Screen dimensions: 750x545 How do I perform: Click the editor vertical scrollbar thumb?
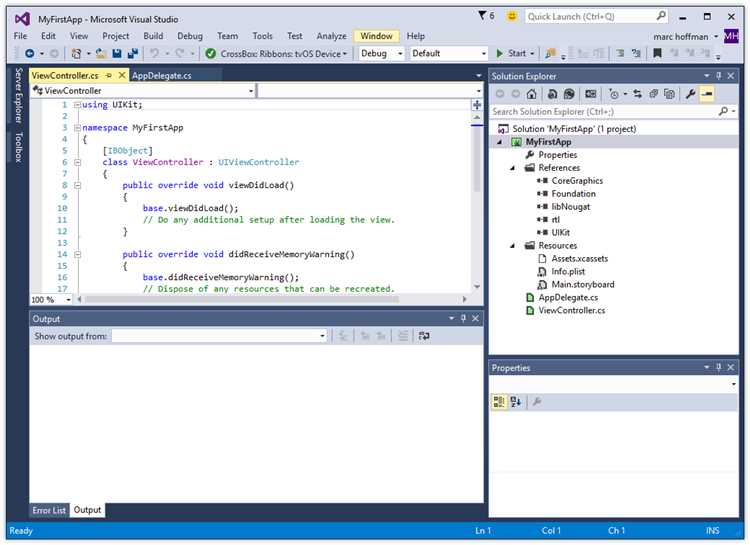(x=476, y=158)
